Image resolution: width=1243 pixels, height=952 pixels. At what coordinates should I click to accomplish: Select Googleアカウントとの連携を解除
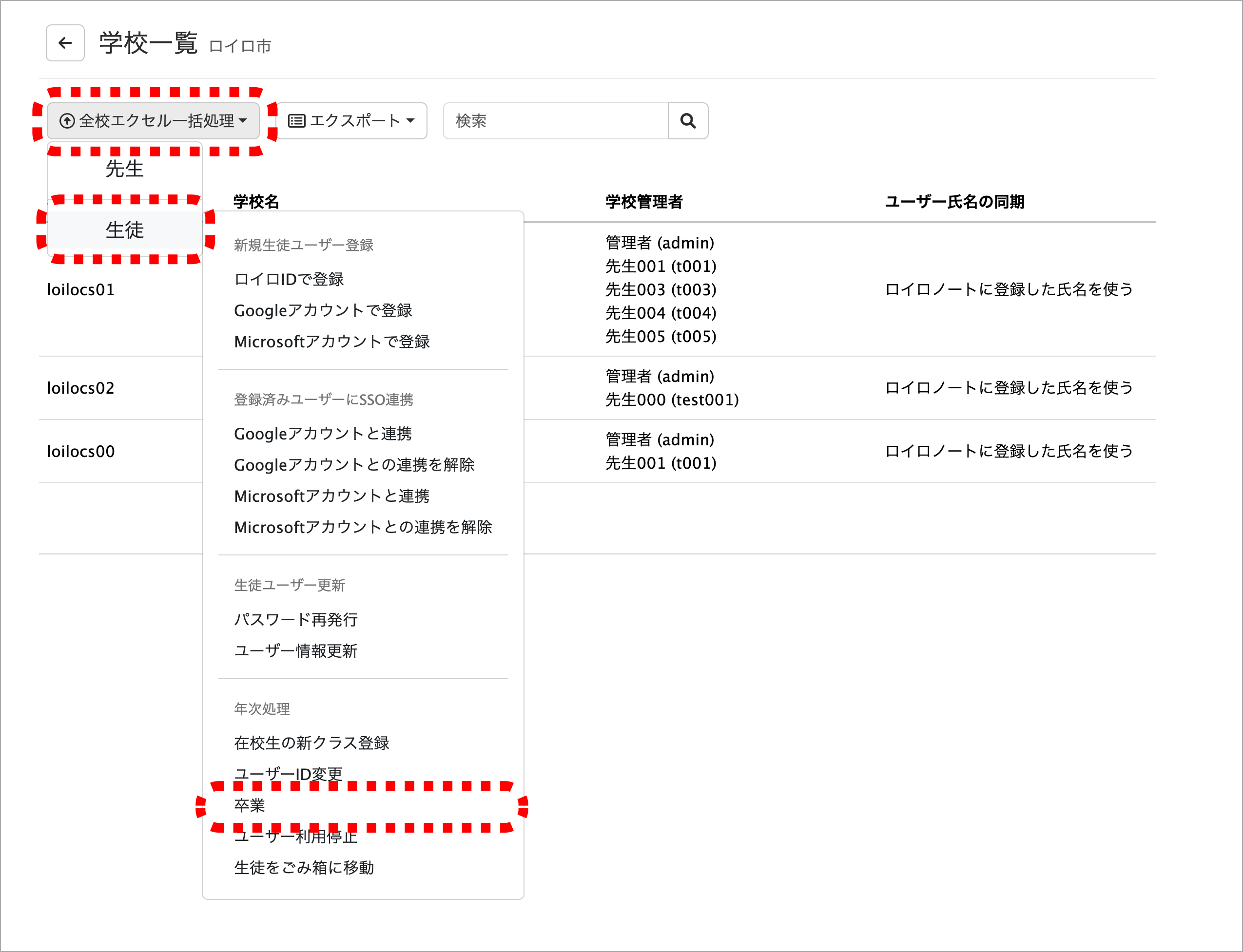point(354,465)
